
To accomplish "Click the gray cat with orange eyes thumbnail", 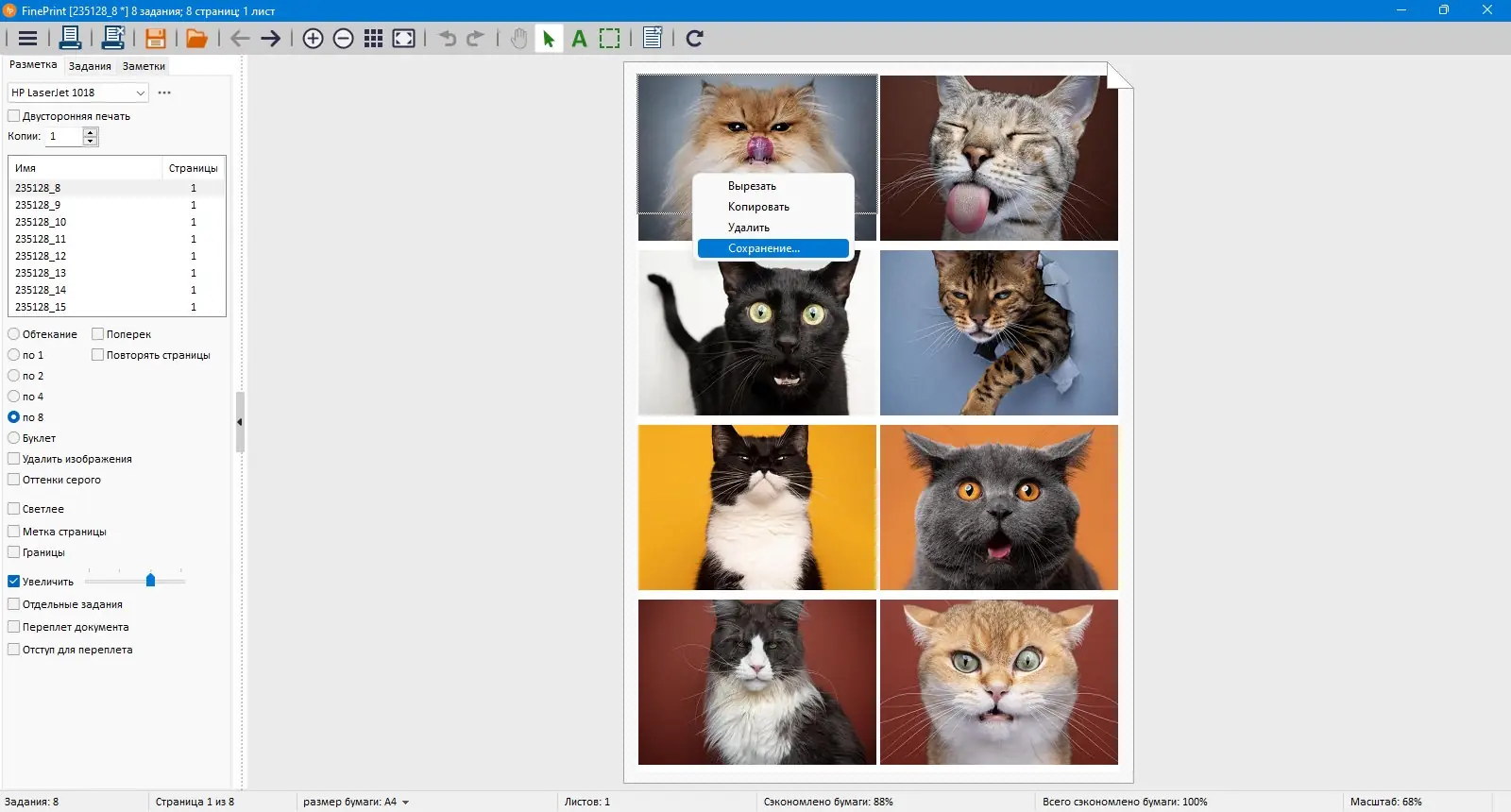I will [x=999, y=507].
